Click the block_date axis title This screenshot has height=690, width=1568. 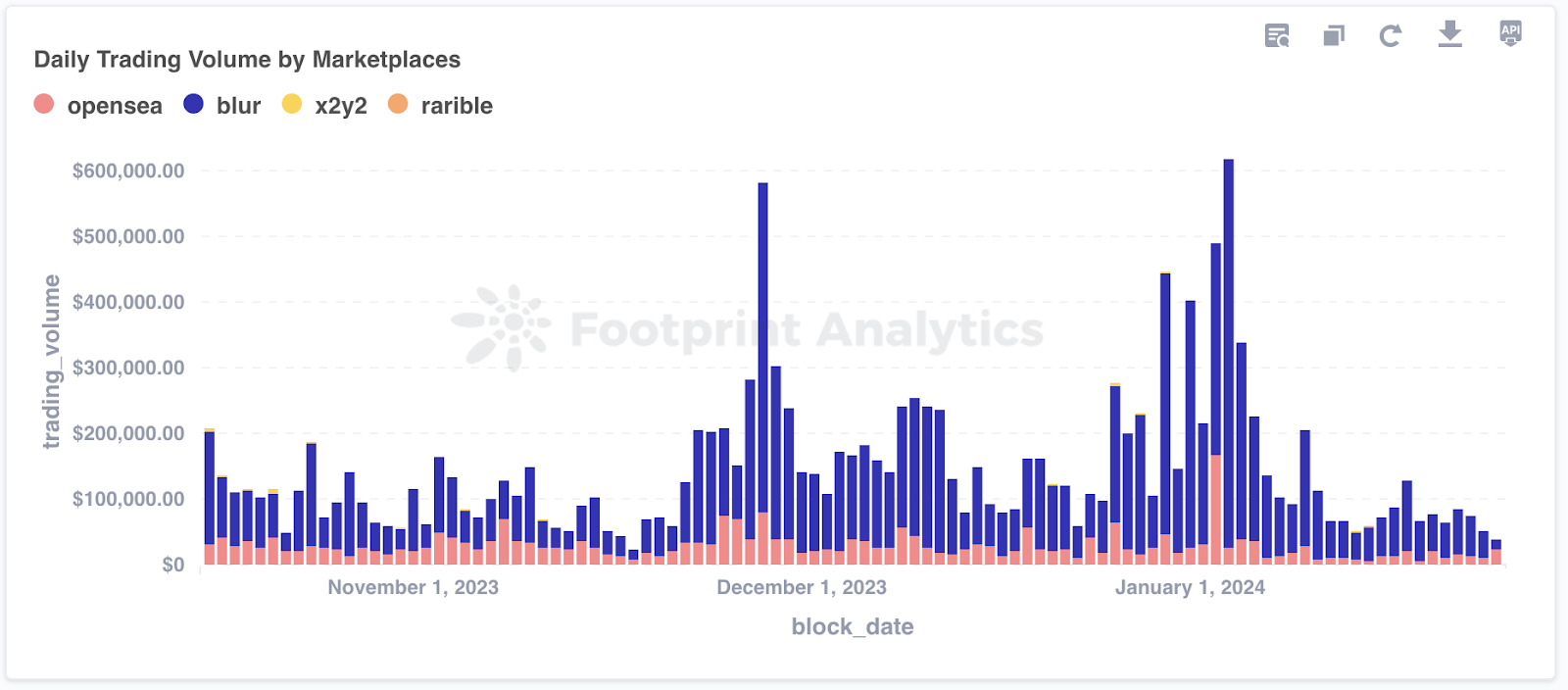(853, 626)
